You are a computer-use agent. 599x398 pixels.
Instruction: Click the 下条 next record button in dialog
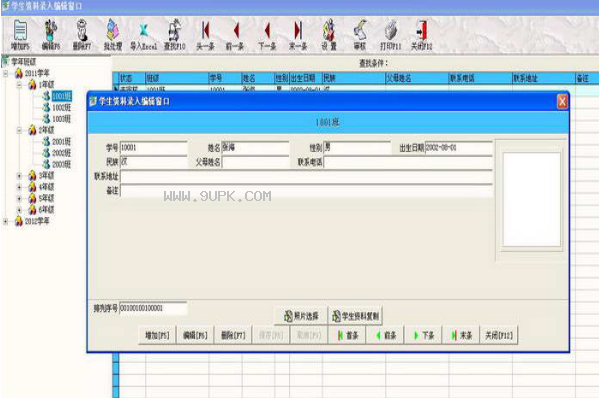tap(423, 335)
